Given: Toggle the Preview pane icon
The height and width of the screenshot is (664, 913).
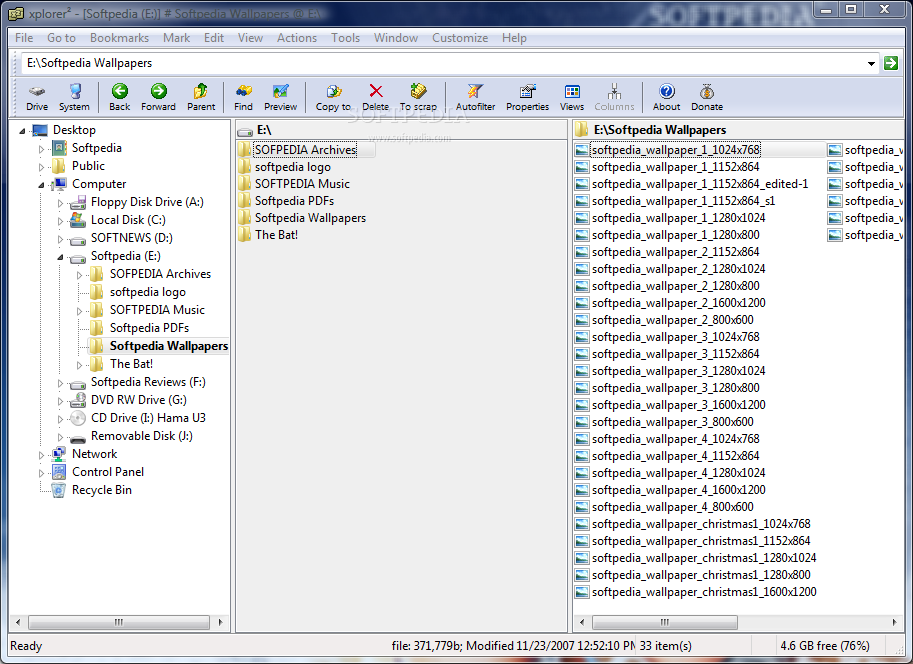Looking at the screenshot, I should (280, 97).
